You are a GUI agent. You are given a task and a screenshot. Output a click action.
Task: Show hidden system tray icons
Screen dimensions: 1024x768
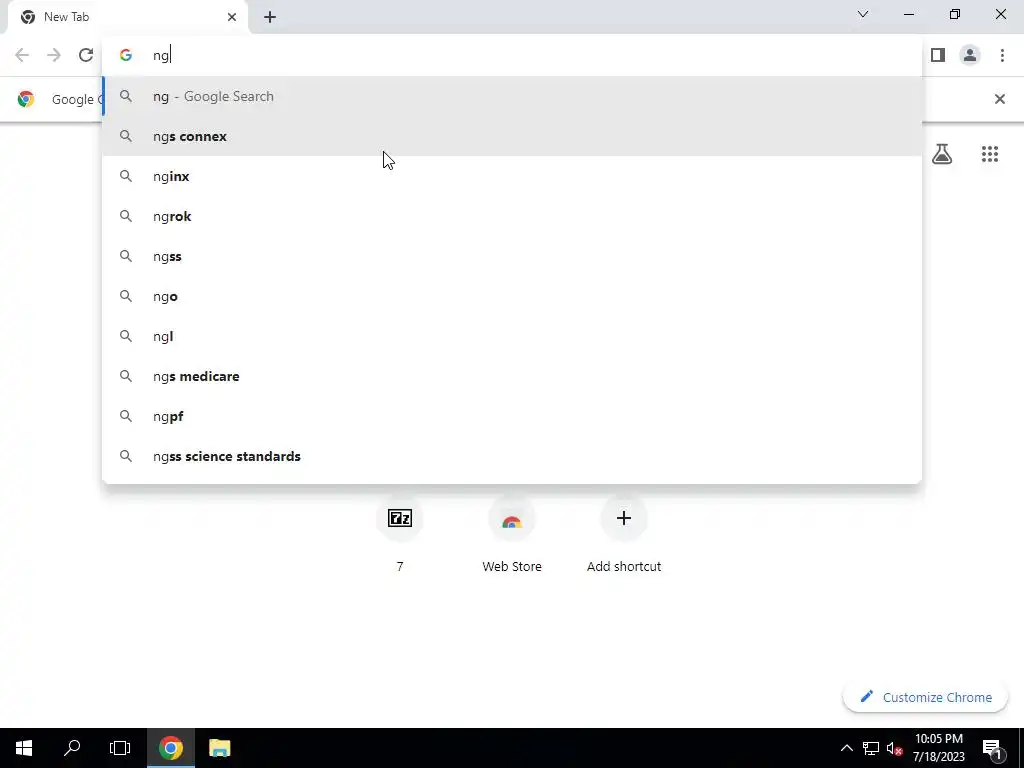point(846,748)
